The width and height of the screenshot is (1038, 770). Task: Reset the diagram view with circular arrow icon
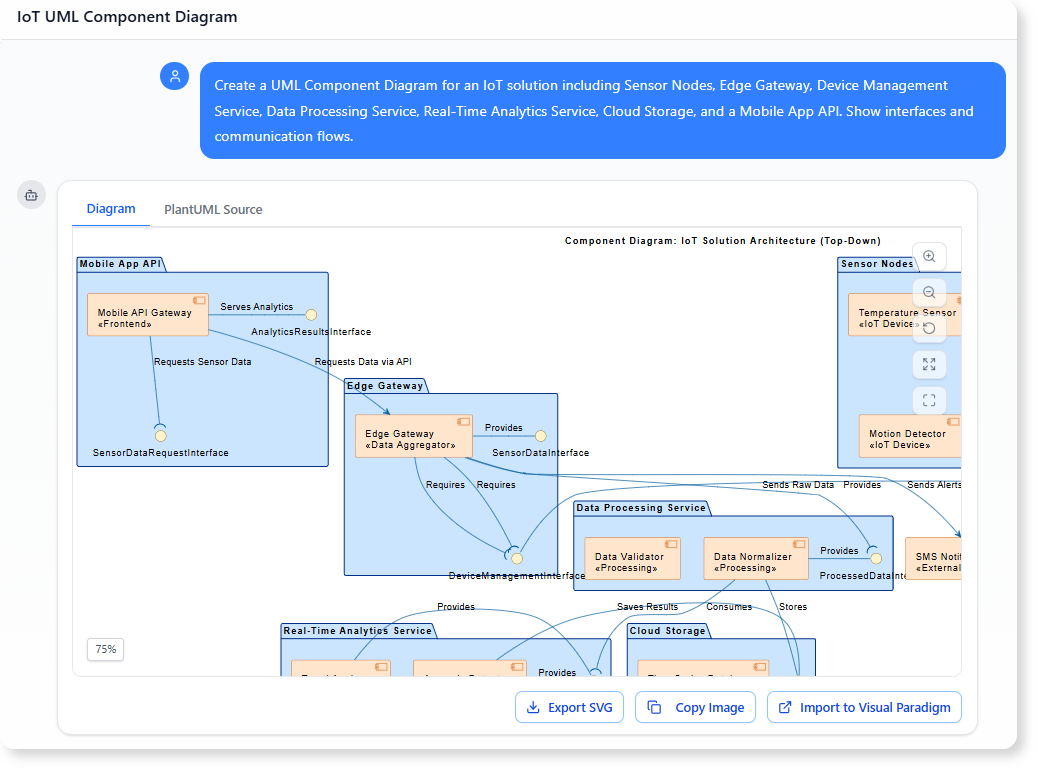click(929, 328)
